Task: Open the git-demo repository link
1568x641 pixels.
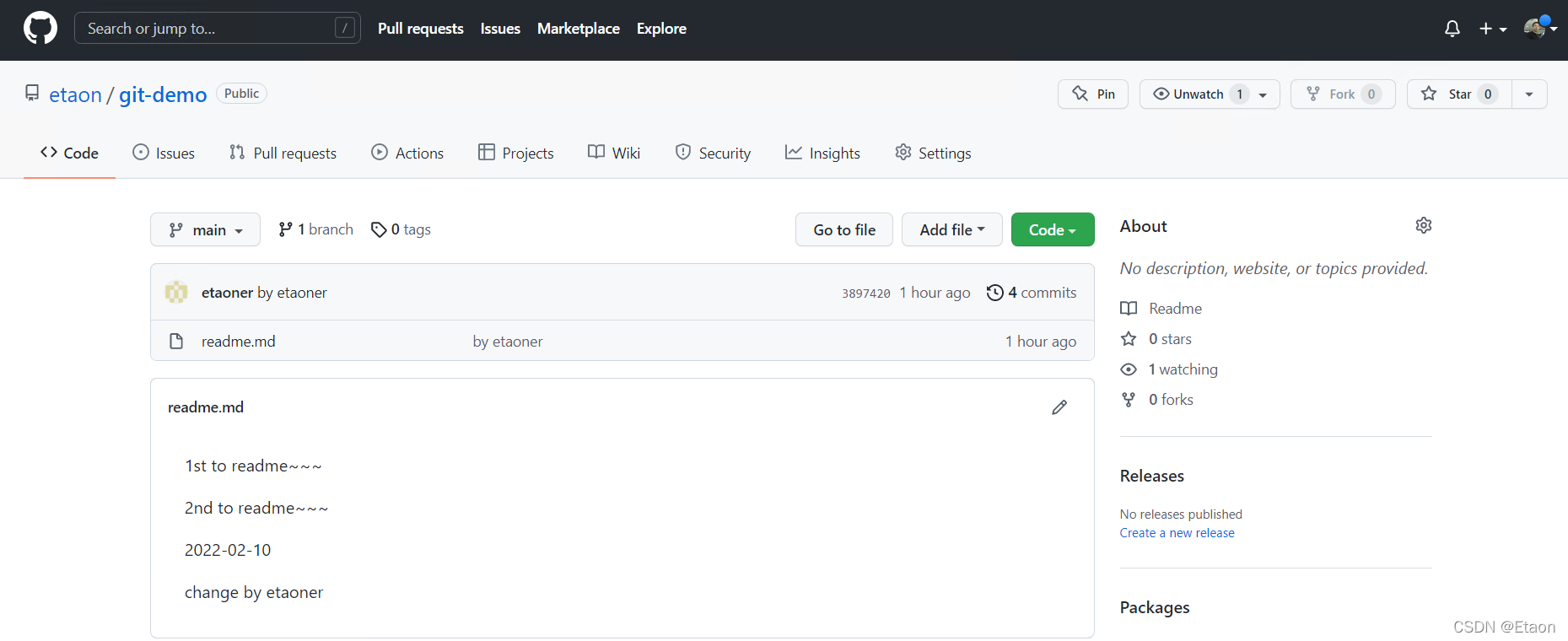Action: pos(163,94)
